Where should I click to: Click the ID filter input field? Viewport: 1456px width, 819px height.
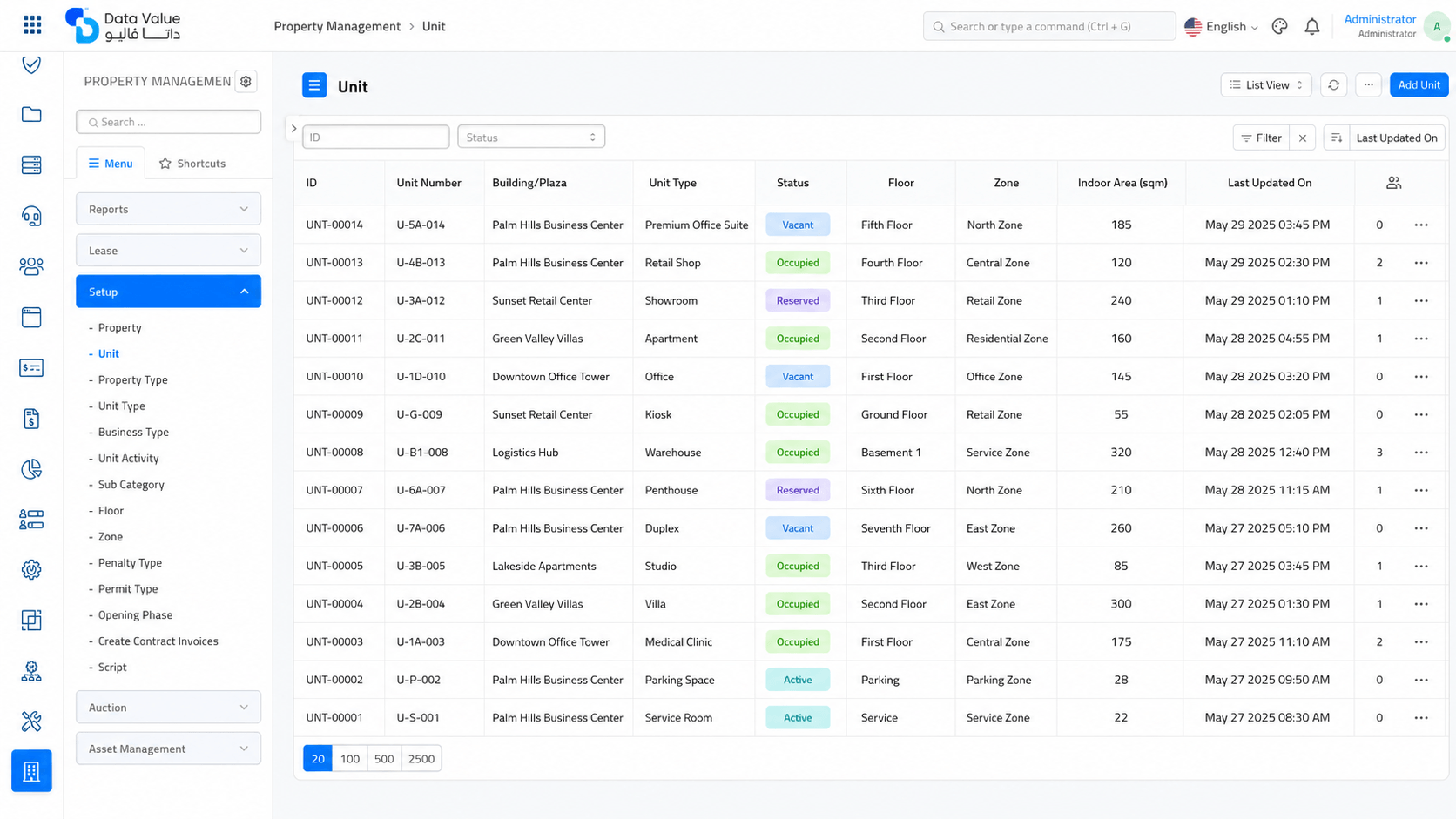(x=375, y=138)
